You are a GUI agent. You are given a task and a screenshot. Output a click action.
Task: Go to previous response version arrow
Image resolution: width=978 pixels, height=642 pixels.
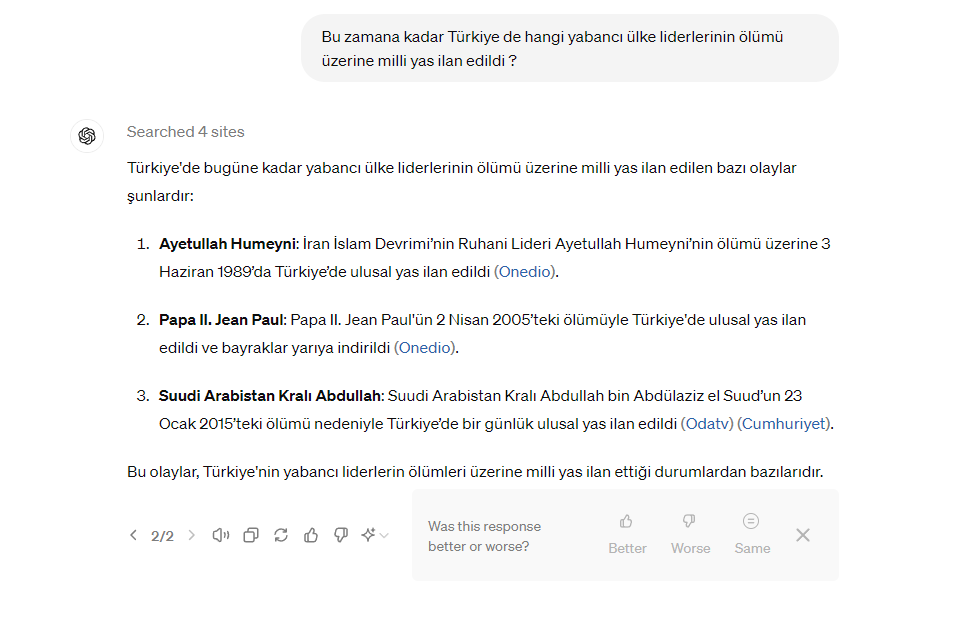(x=133, y=535)
